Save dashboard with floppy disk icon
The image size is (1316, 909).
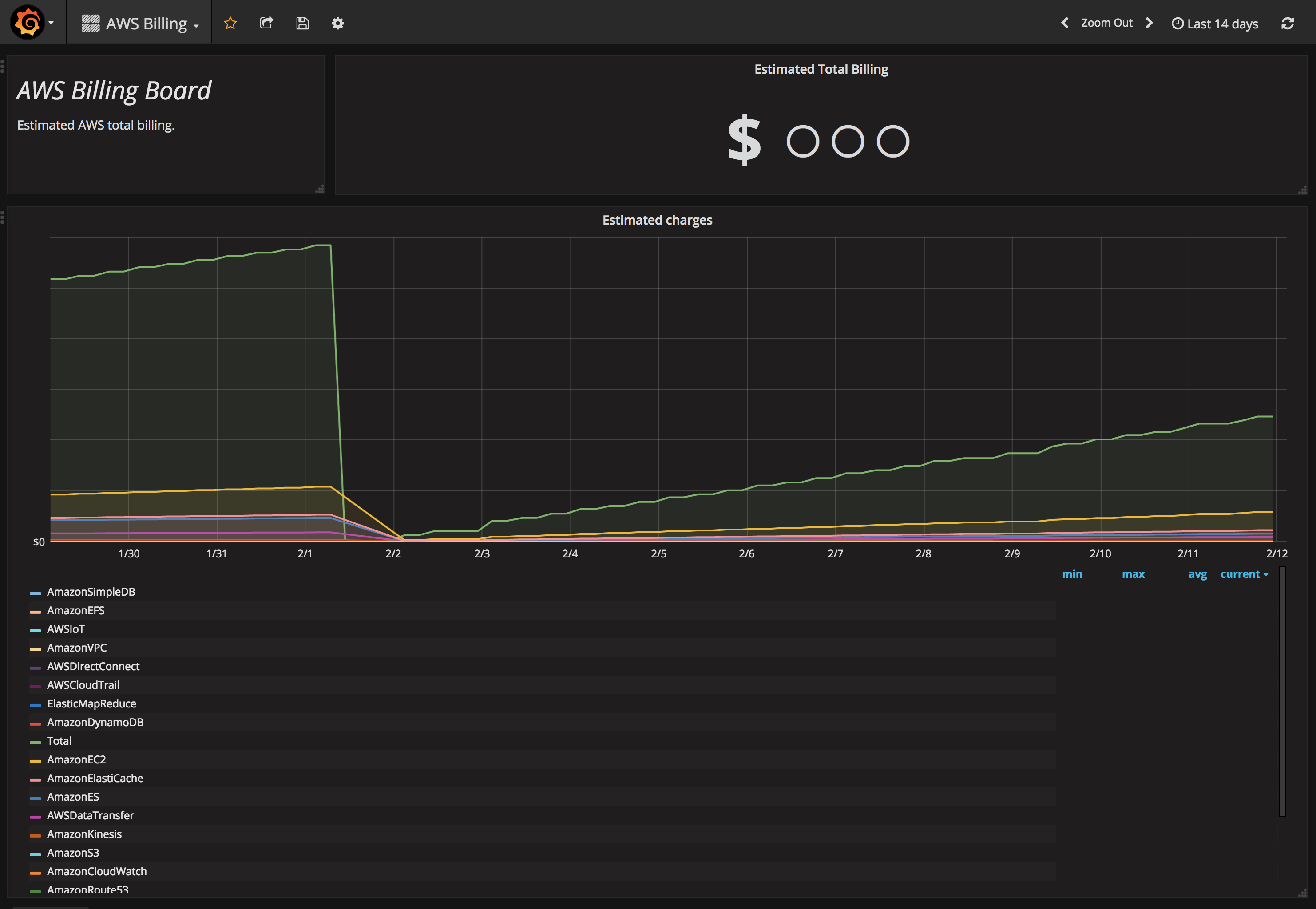click(x=302, y=24)
